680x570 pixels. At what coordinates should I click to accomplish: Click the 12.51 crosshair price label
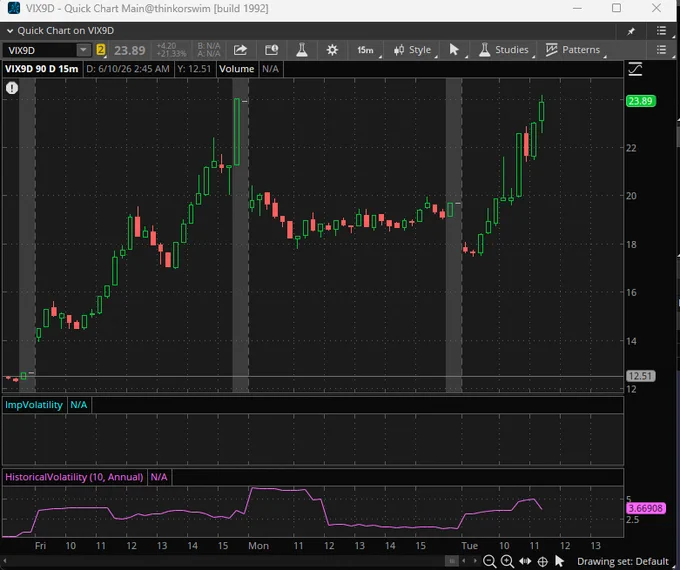coord(641,376)
